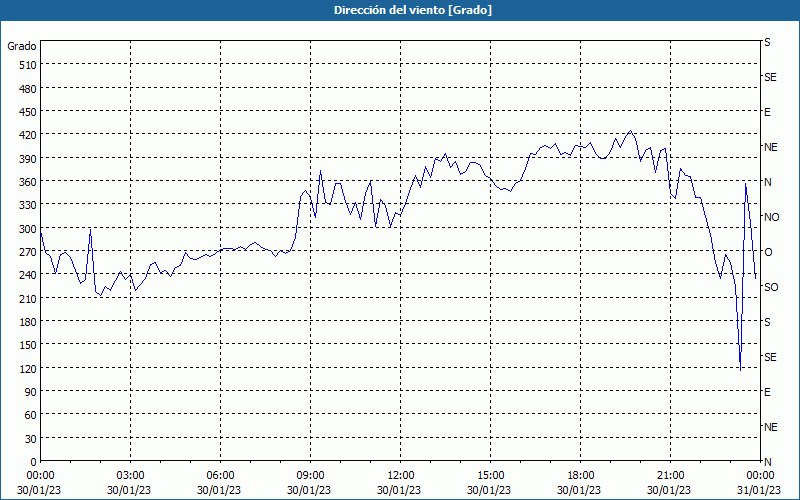The width and height of the screenshot is (800, 500).
Task: Select the N compass label beside 360
Action: 768,182
